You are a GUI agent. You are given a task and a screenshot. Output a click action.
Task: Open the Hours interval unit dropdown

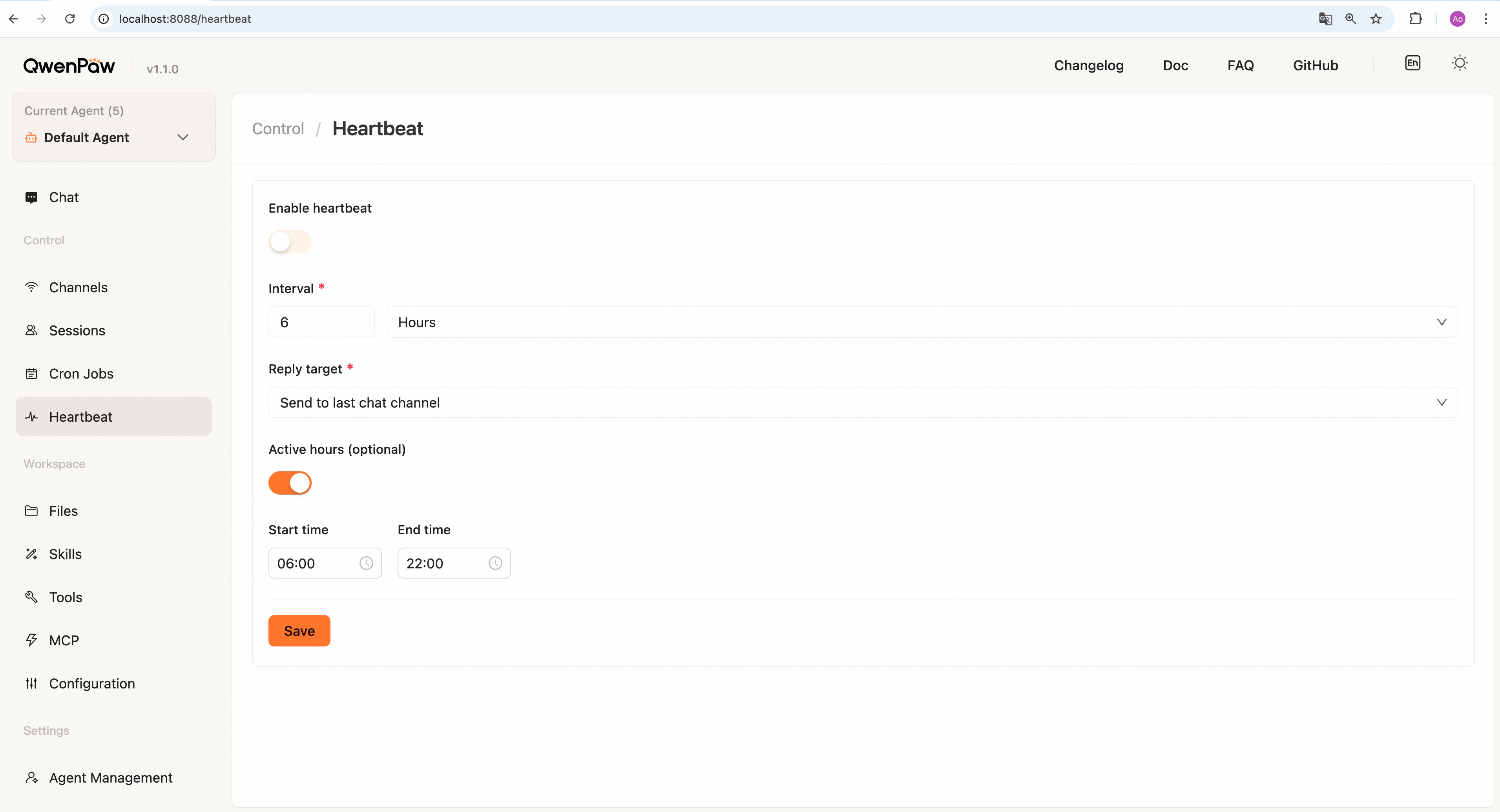pyautogui.click(x=921, y=322)
